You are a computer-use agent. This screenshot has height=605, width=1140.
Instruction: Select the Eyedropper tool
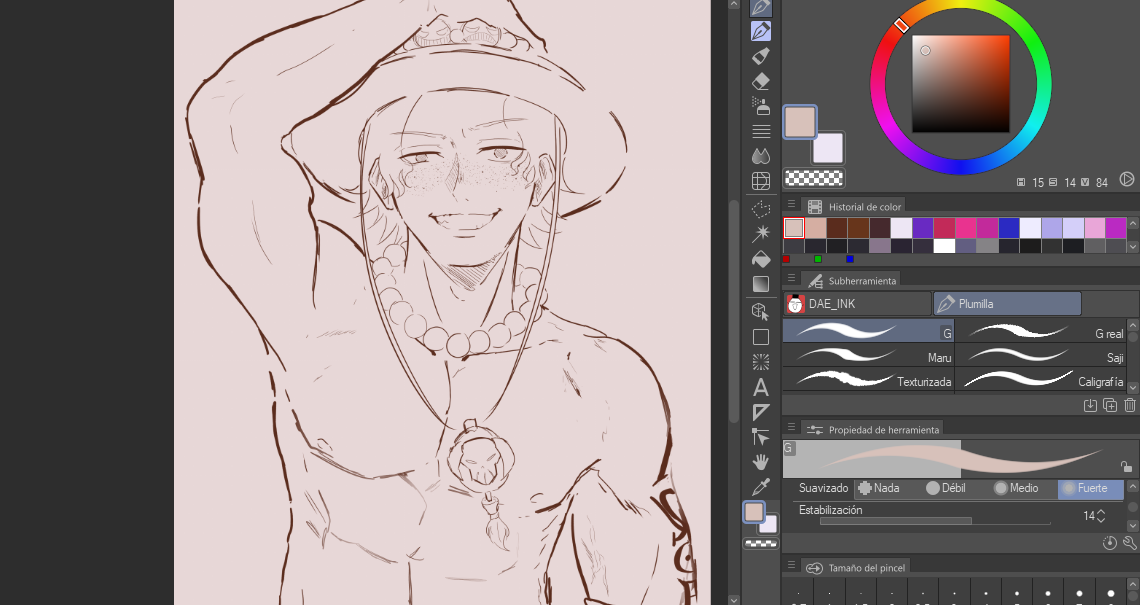coord(760,486)
